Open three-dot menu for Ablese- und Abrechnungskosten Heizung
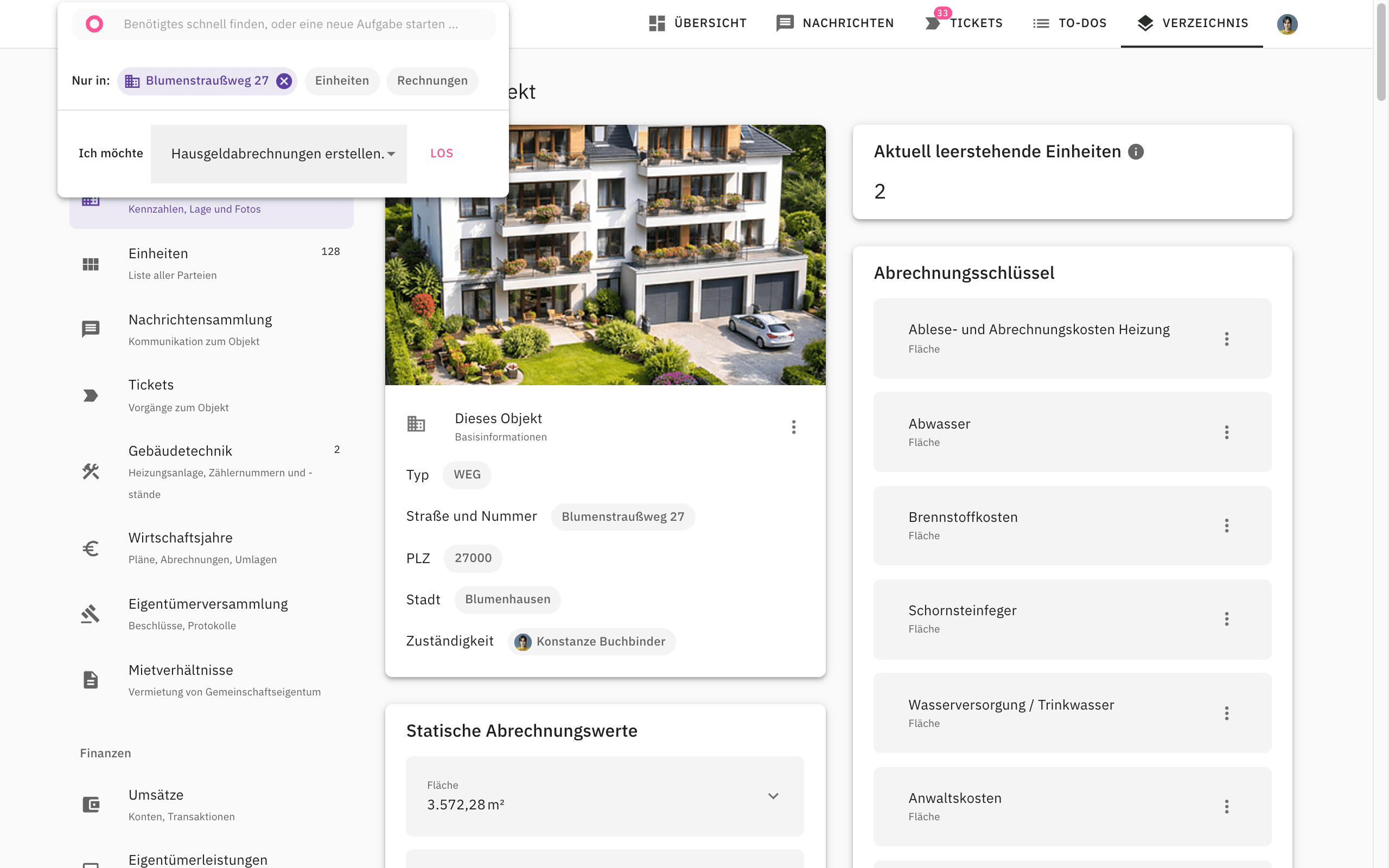Screen dimensions: 1389x868 pyautogui.click(x=1227, y=339)
